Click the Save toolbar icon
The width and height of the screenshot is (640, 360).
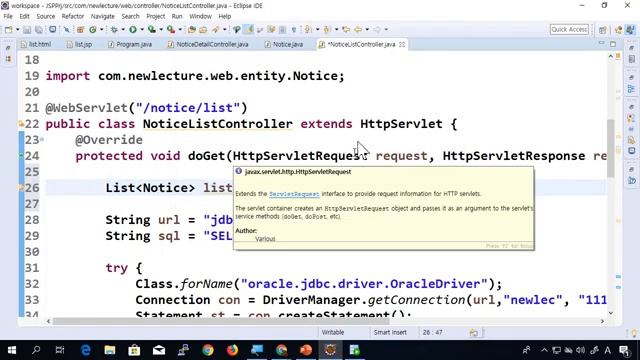[x=27, y=30]
